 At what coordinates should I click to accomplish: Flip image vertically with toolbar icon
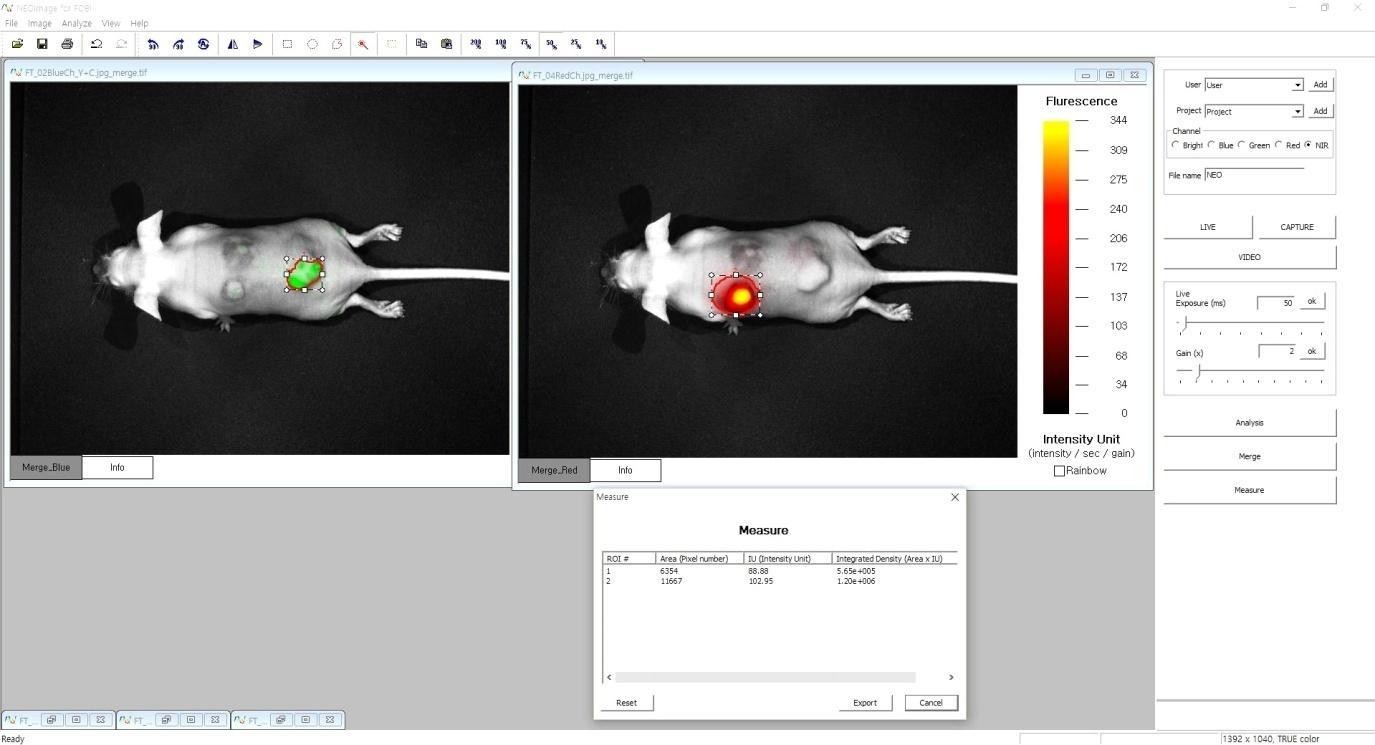(257, 44)
